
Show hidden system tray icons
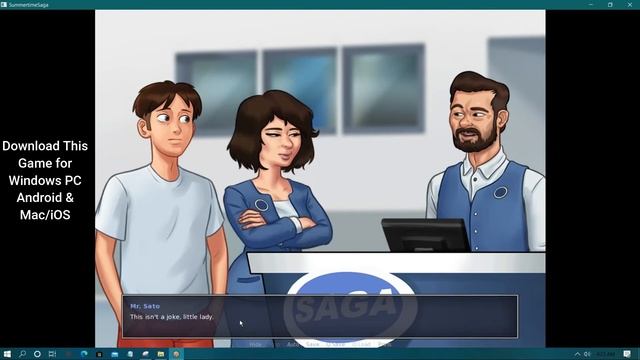click(577, 354)
